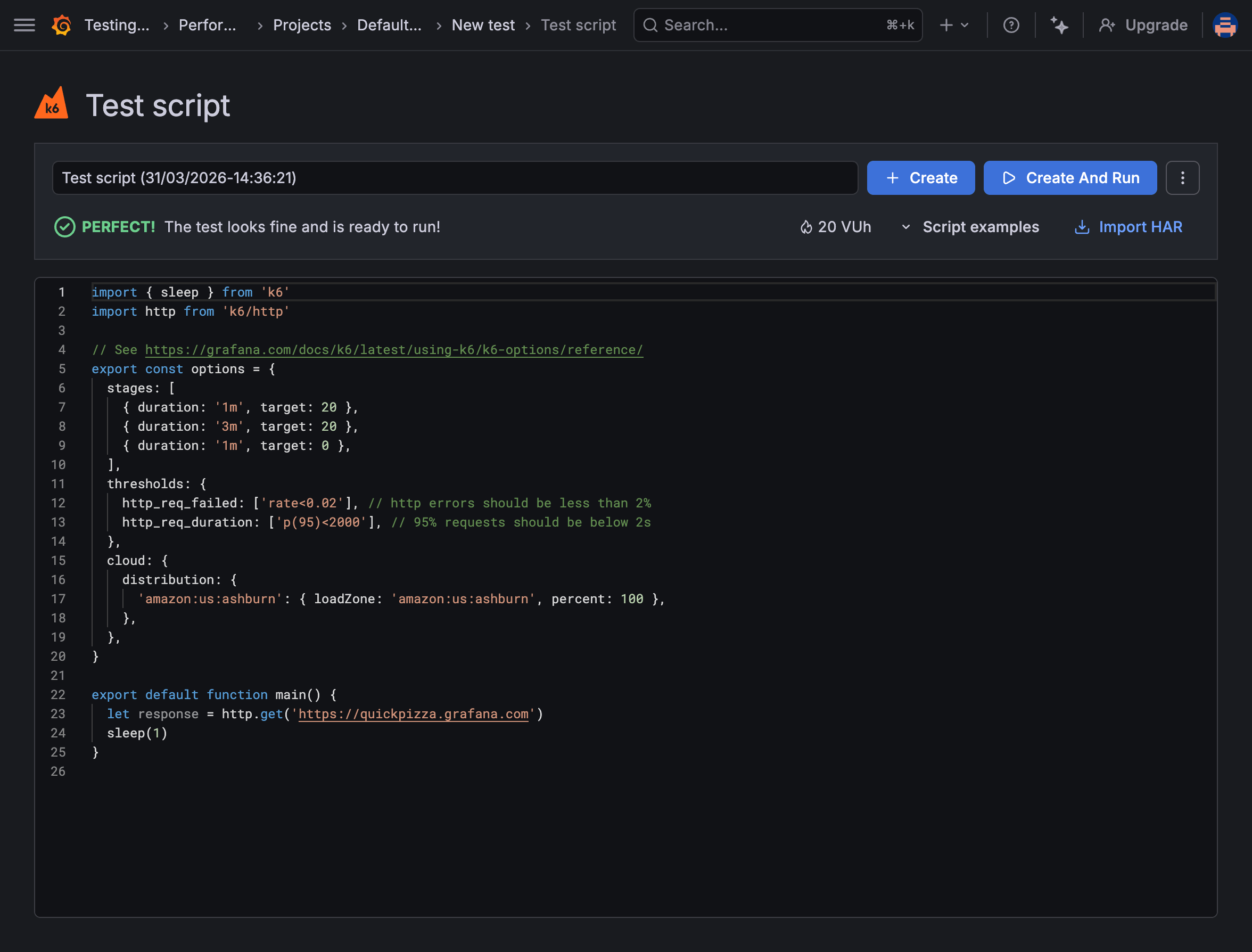Click the 'p(95)<2000' threshold string
This screenshot has width=1252, height=952.
tap(321, 522)
